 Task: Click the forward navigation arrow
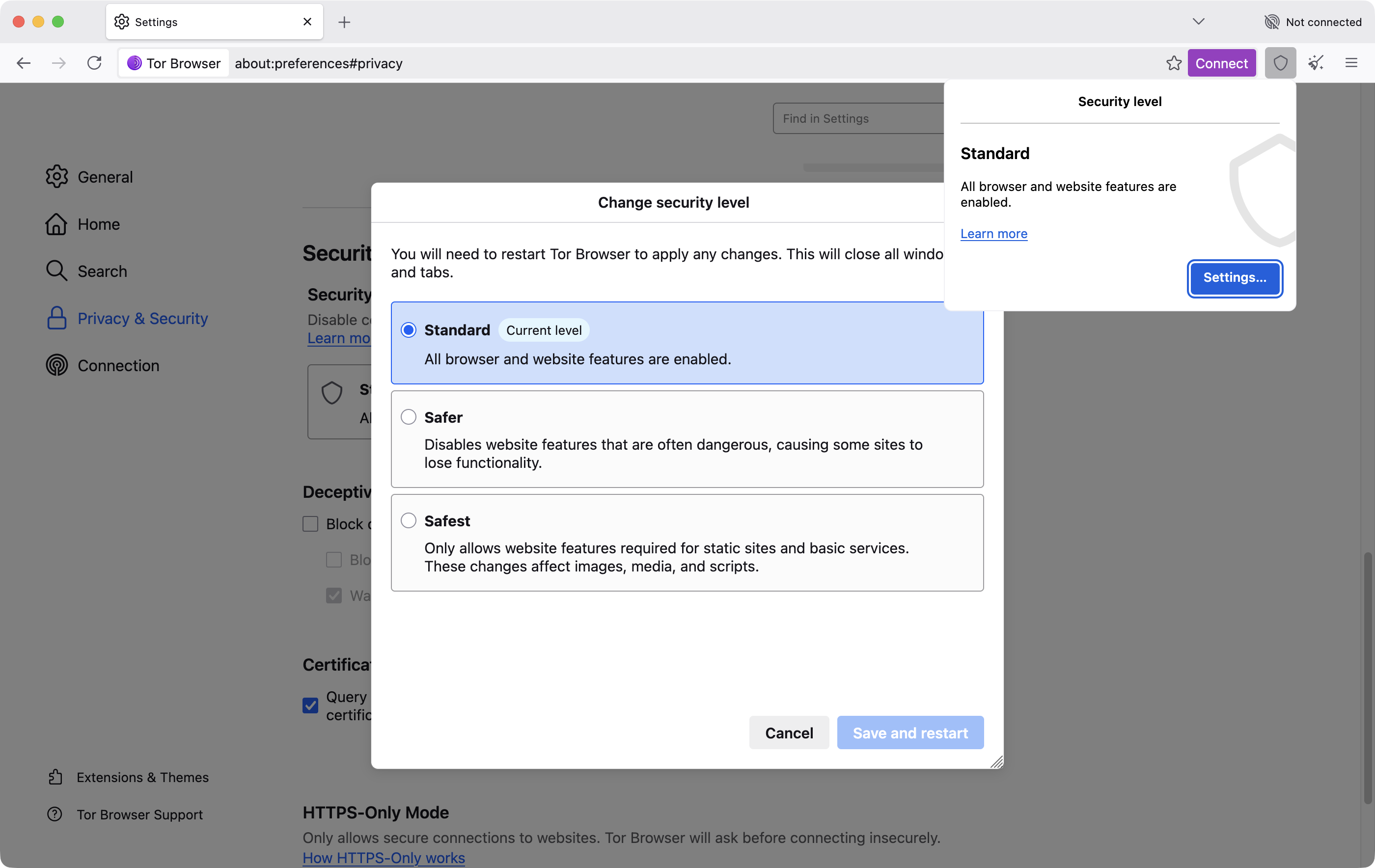59,63
